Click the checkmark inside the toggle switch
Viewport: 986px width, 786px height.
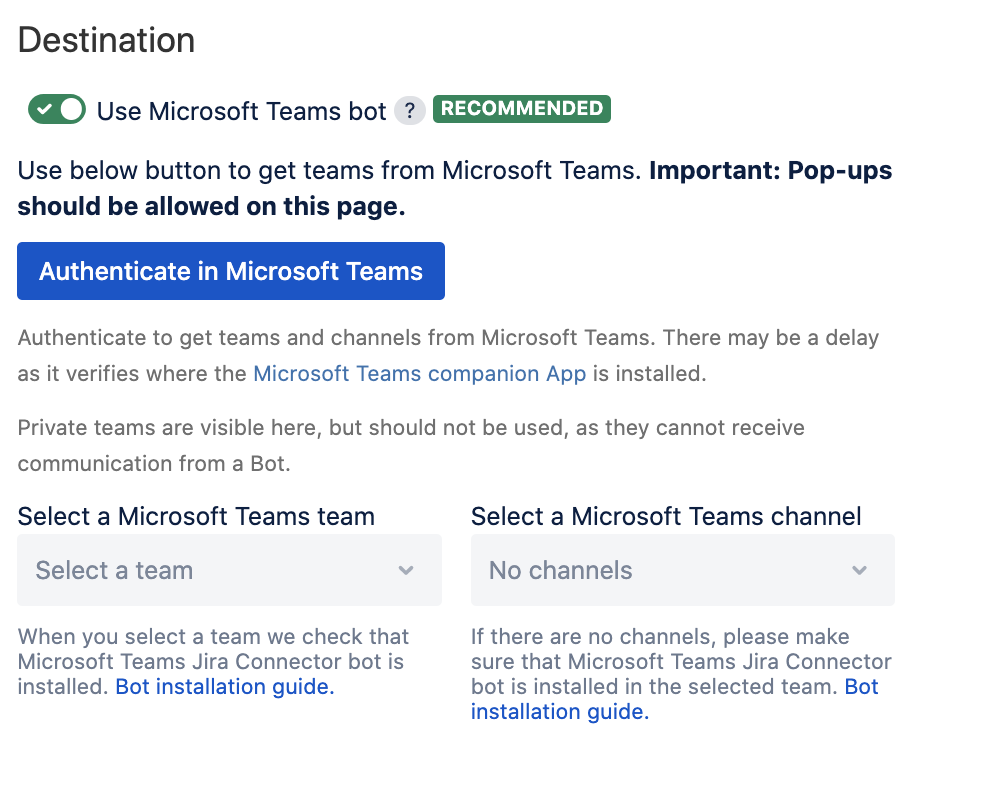[44, 110]
